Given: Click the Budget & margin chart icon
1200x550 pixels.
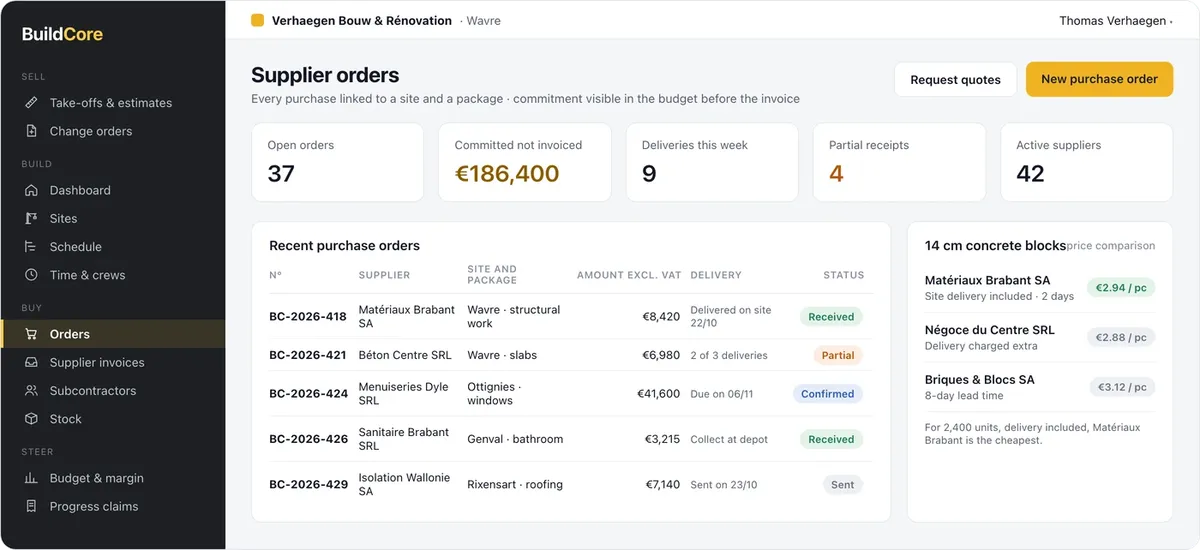Looking at the screenshot, I should [31, 478].
